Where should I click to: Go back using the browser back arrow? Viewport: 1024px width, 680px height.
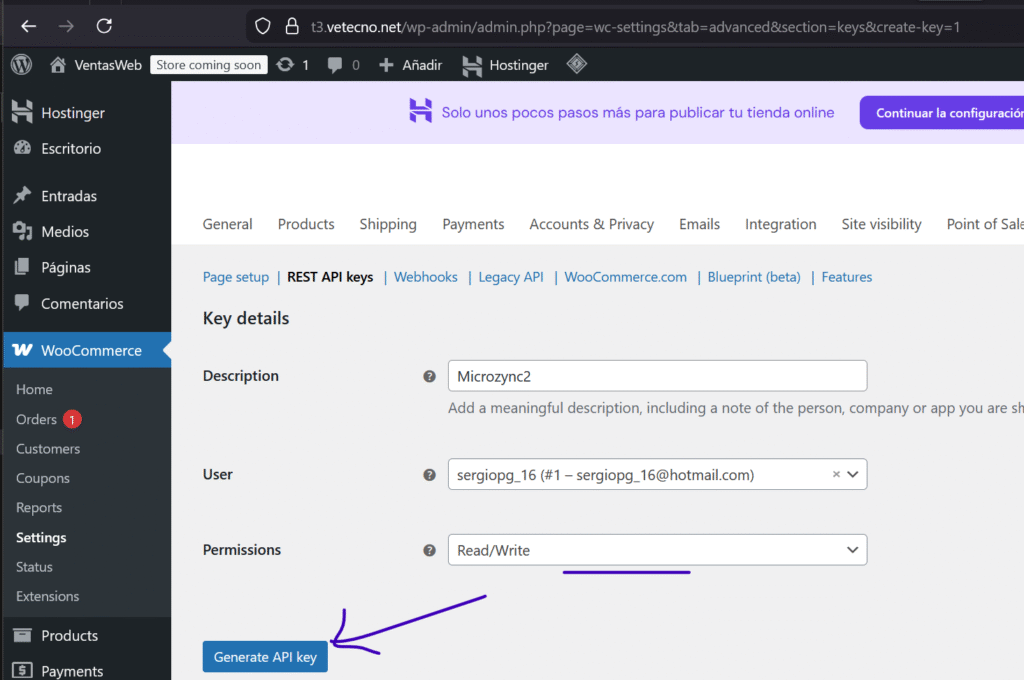(29, 26)
